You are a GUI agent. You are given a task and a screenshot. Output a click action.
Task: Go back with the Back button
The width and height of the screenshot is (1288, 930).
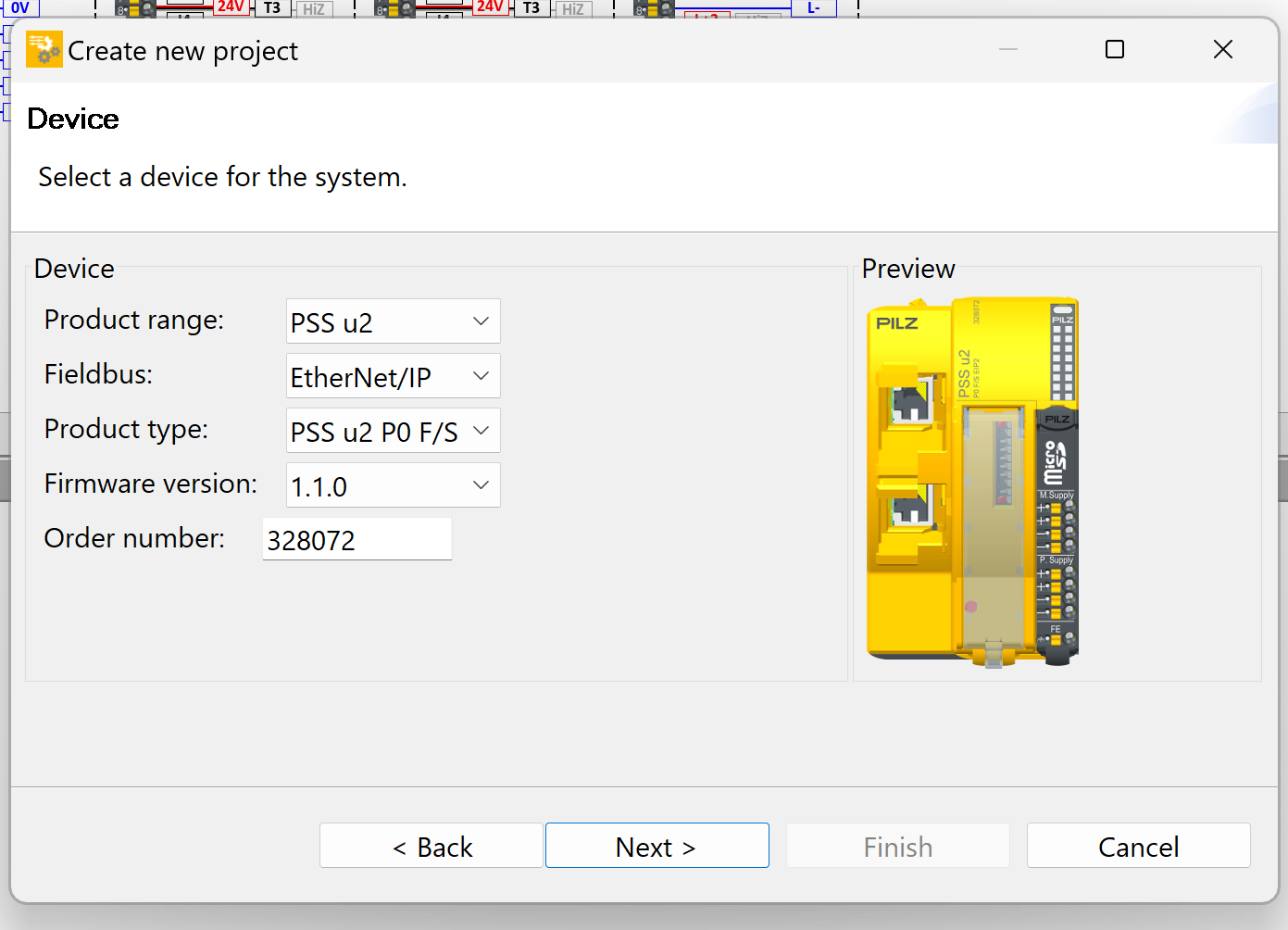(x=431, y=846)
